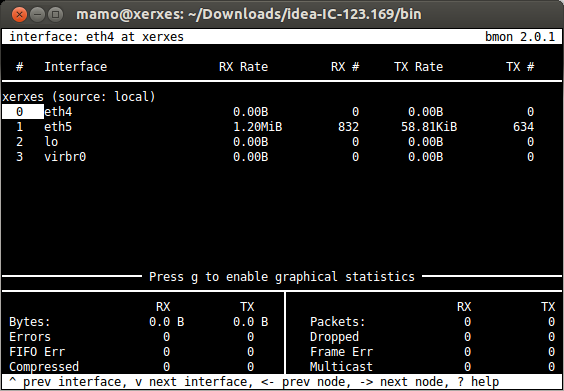Maximize the terminal window
Screen dimensions: 564x391
[55, 15]
